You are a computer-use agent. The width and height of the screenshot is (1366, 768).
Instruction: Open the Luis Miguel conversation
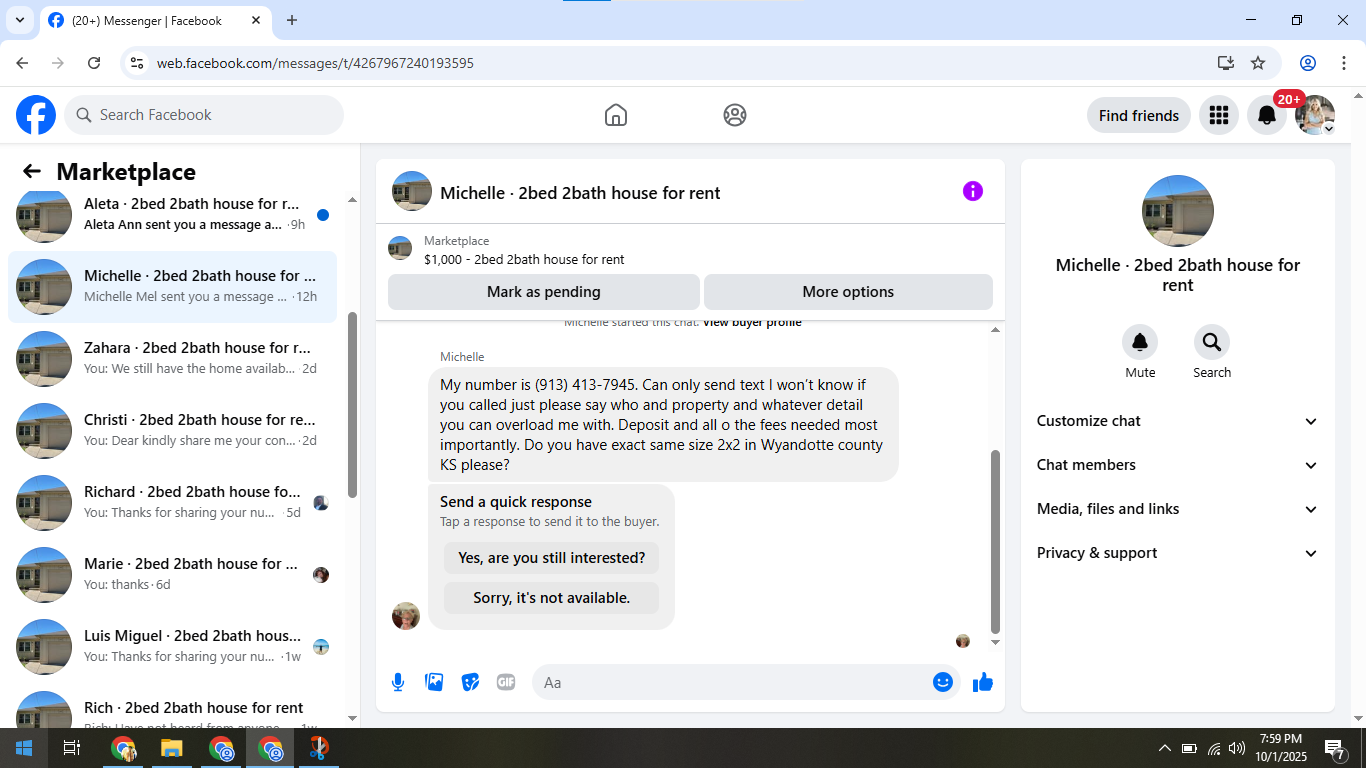pyautogui.click(x=173, y=647)
